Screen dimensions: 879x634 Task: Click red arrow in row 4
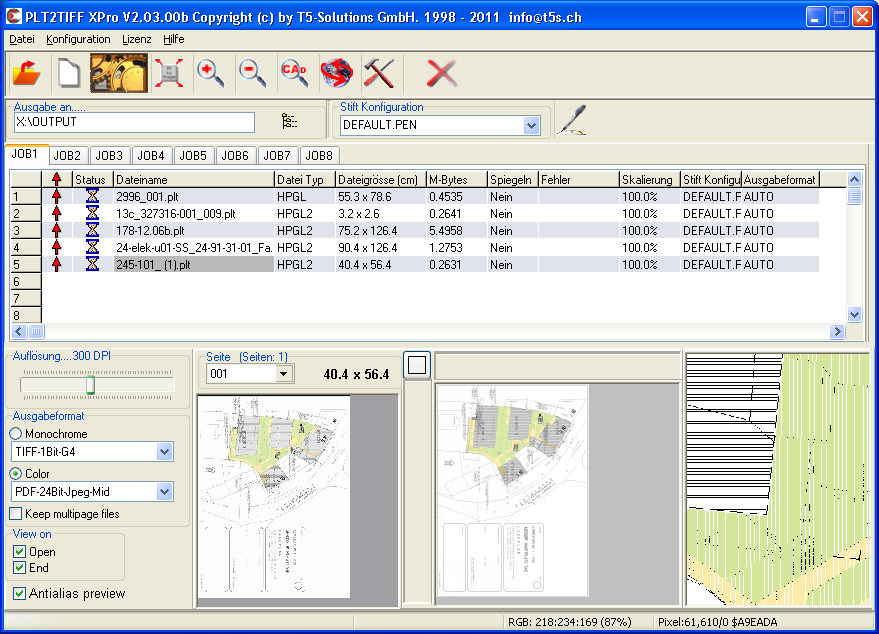point(57,247)
